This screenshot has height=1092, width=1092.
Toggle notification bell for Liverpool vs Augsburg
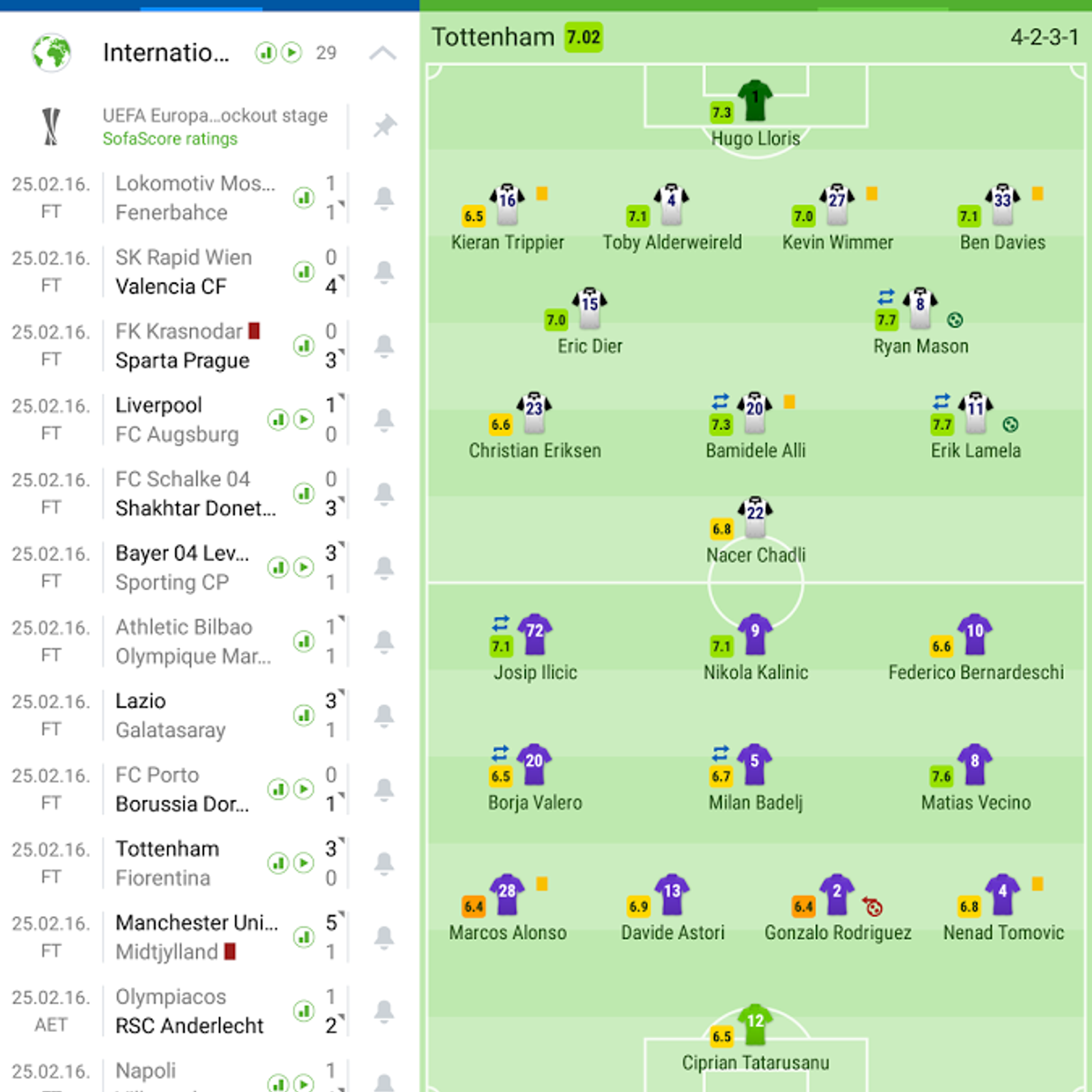pyautogui.click(x=384, y=420)
